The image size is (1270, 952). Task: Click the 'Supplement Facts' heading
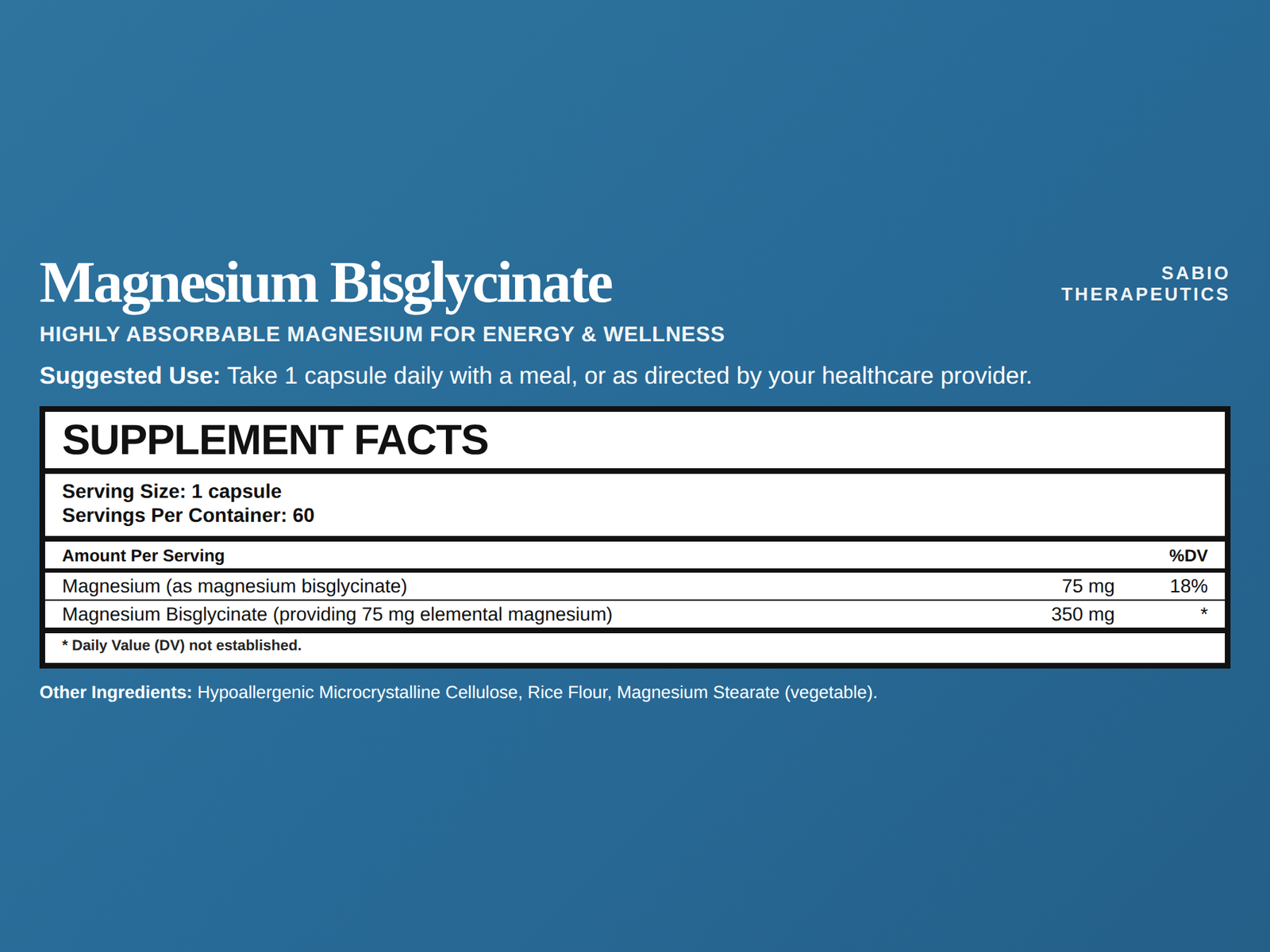(275, 440)
